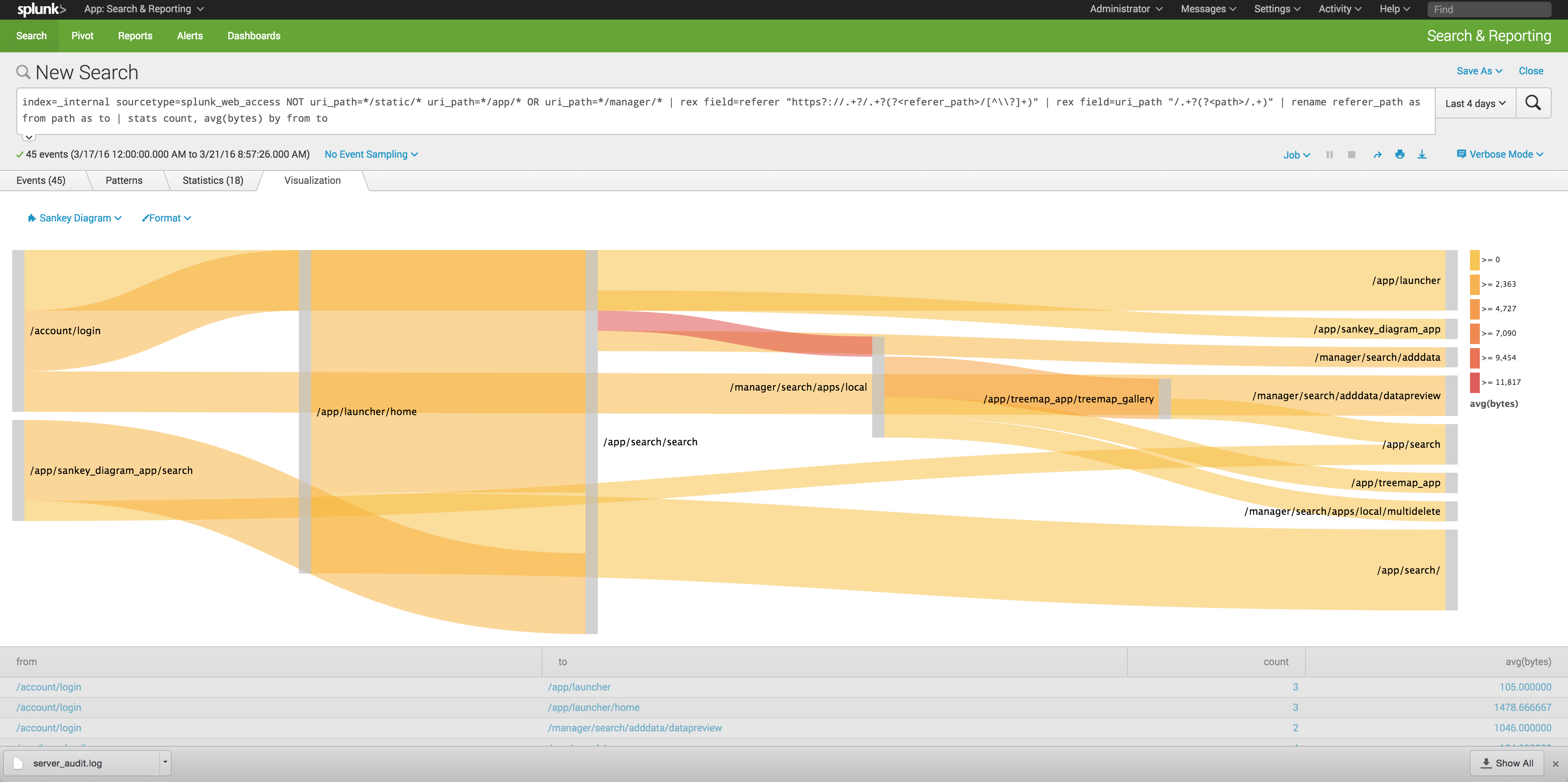Image resolution: width=1568 pixels, height=782 pixels.
Task: Stop the search job
Action: [1352, 154]
